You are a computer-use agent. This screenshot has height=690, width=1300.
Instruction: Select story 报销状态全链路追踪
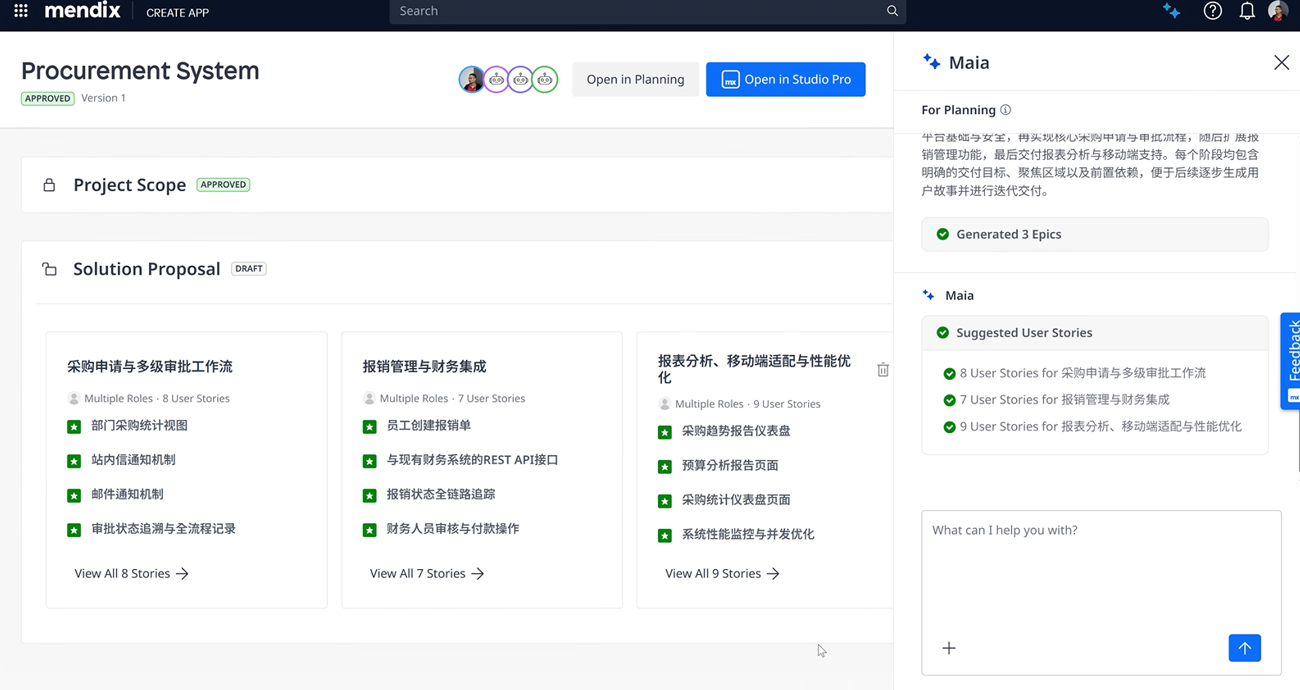pyautogui.click(x=441, y=494)
